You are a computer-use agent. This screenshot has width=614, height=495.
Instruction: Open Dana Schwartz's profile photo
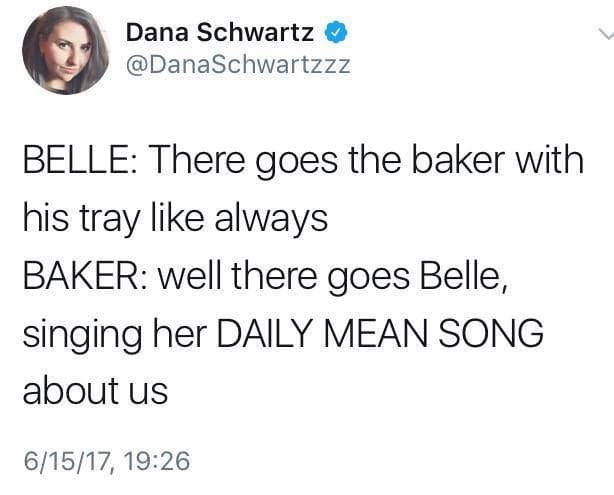coord(64,50)
